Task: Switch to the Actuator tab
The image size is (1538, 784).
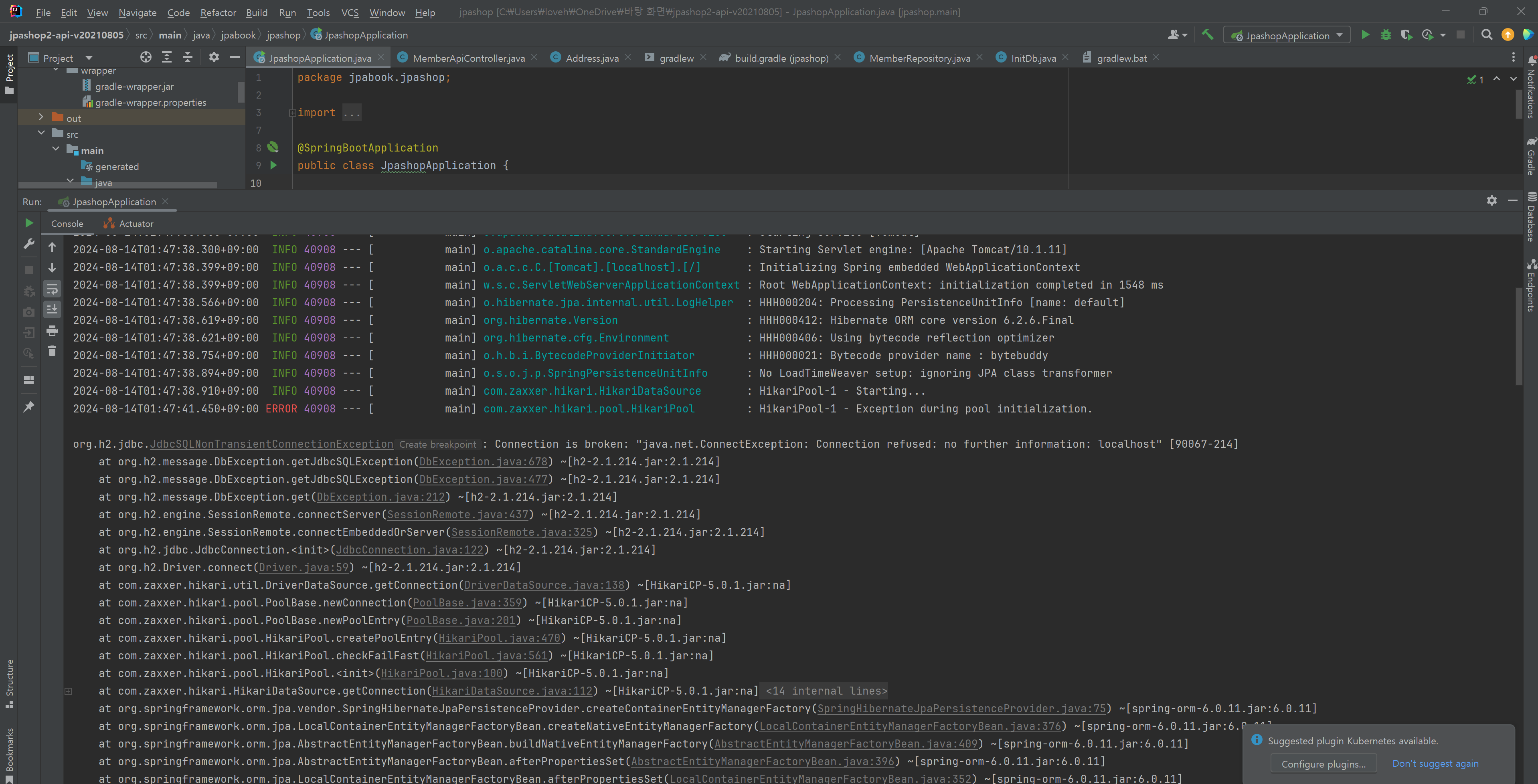Action: [x=128, y=224]
